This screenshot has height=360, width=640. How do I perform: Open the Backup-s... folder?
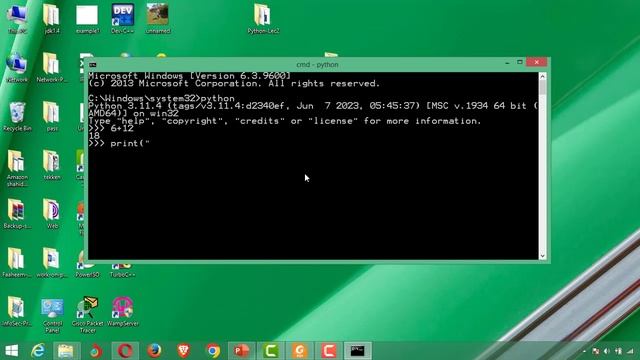click(x=17, y=213)
